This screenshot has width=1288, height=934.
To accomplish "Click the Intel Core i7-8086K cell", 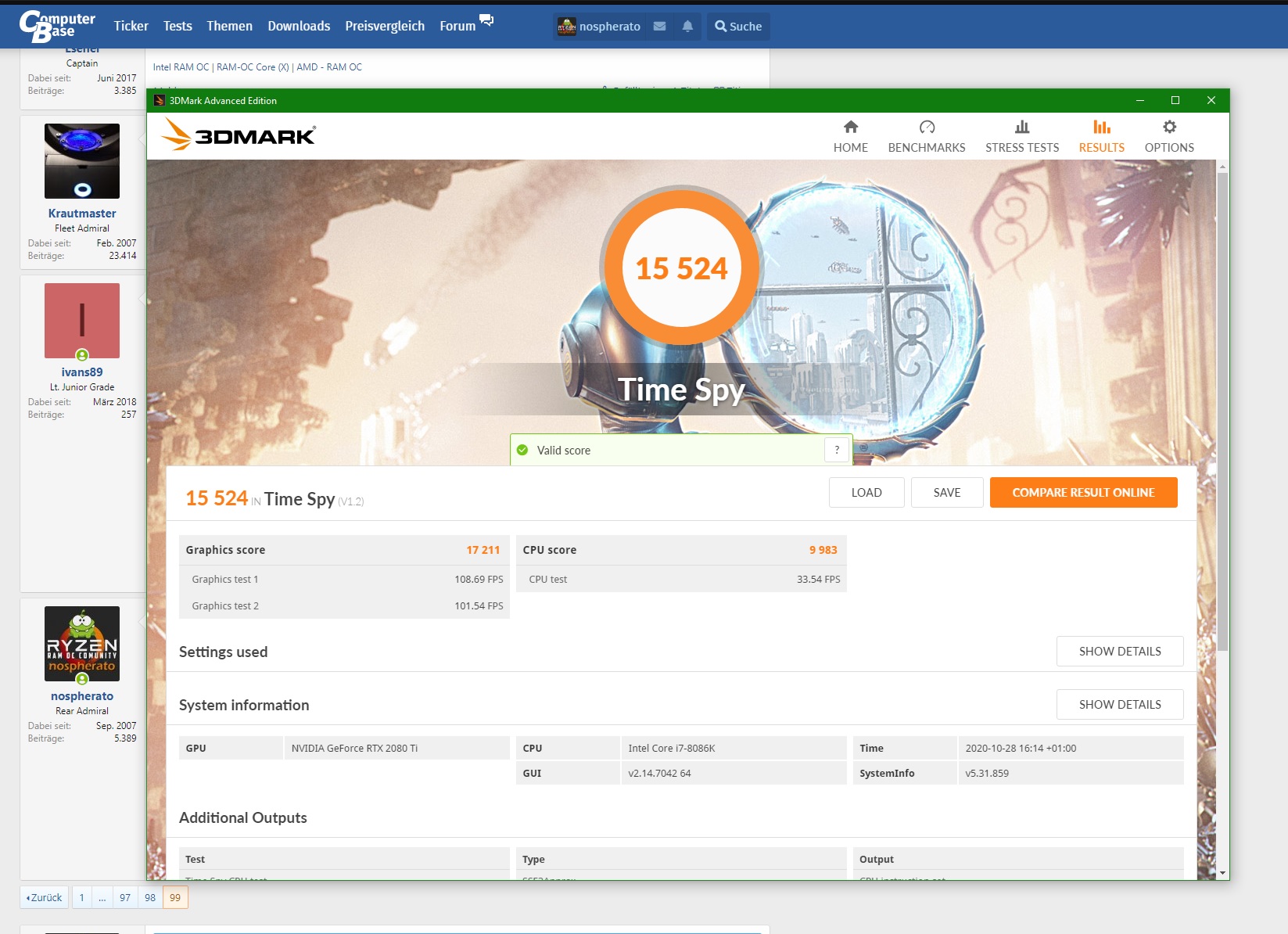I will [734, 749].
